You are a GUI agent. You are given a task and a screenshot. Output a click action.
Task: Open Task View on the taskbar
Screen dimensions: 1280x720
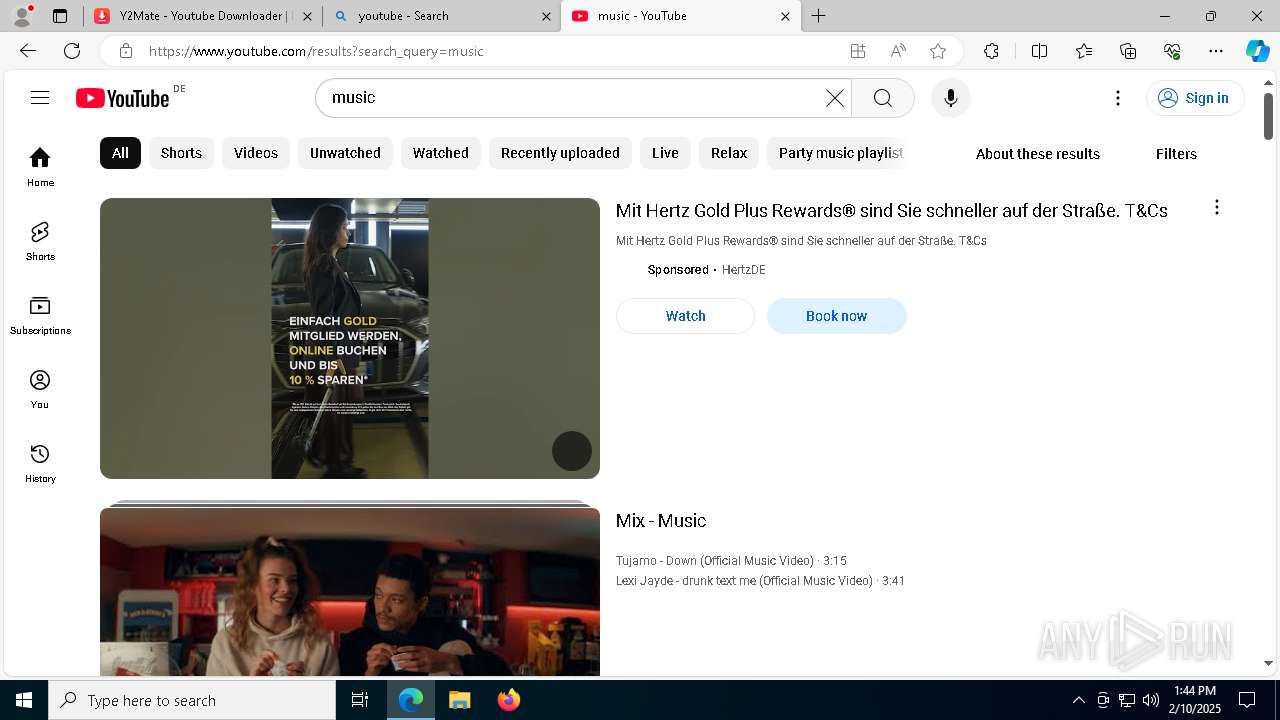click(x=360, y=700)
